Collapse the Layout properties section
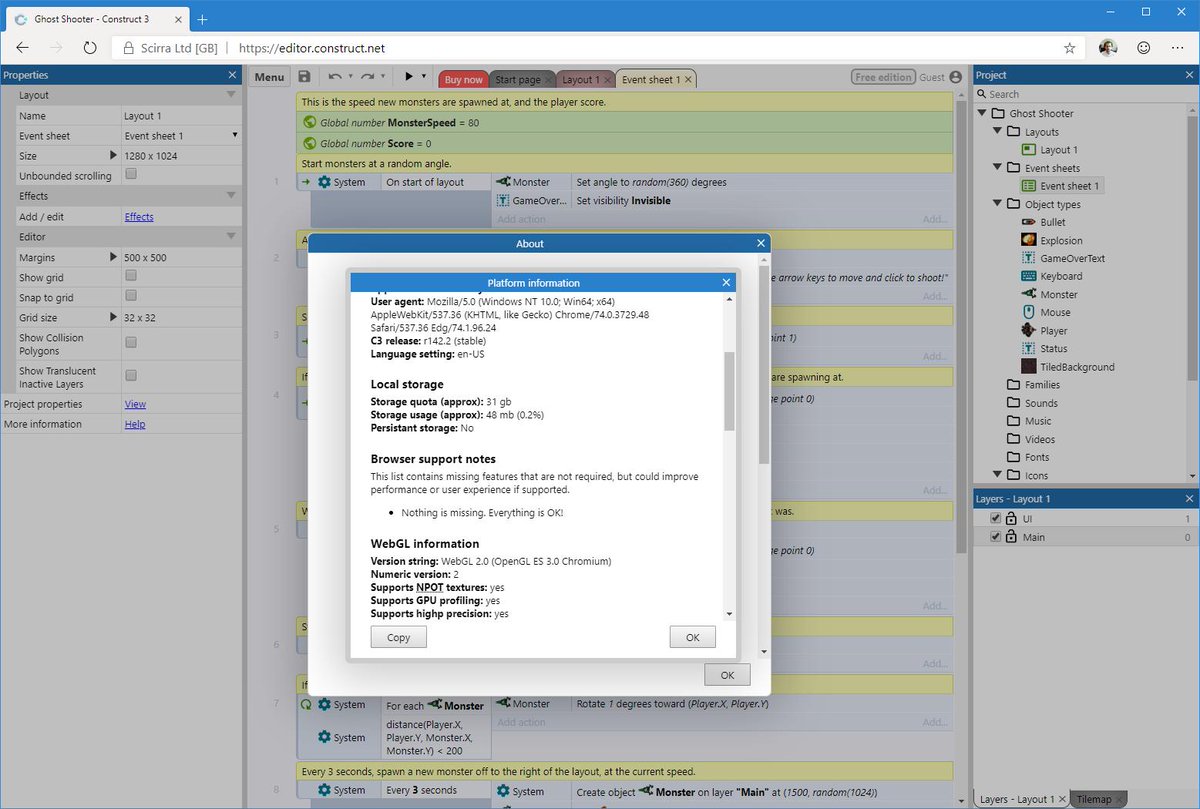This screenshot has width=1200, height=809. [x=231, y=95]
